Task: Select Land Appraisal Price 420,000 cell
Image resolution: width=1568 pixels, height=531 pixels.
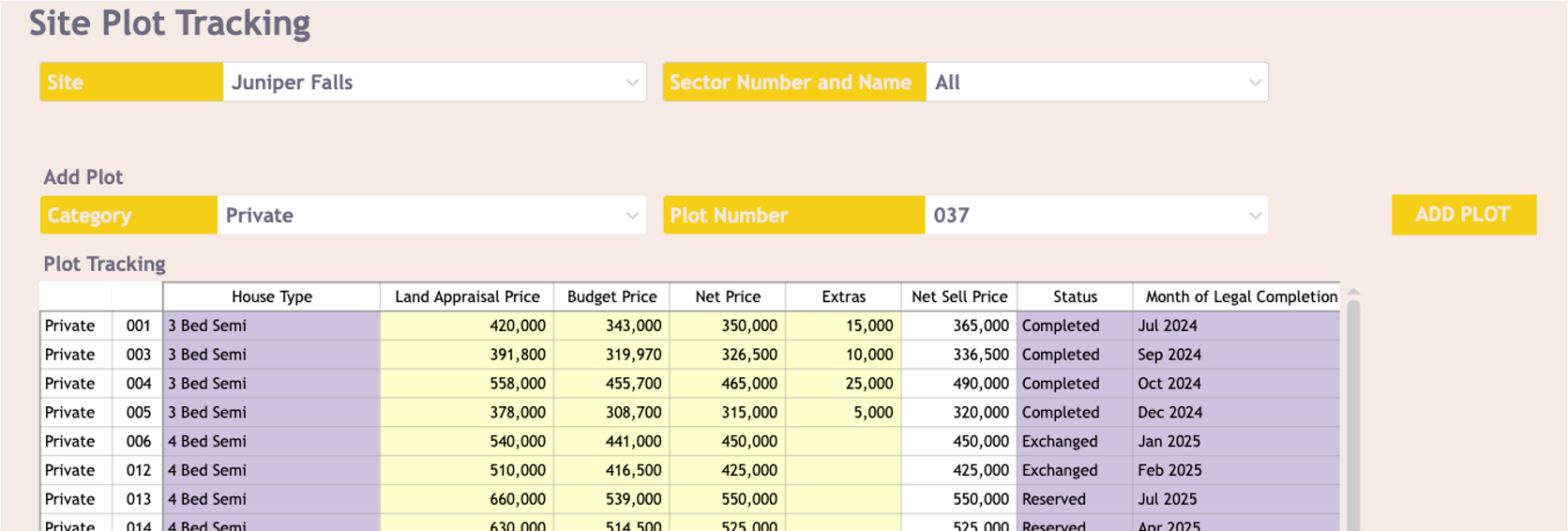Action: pos(467,326)
